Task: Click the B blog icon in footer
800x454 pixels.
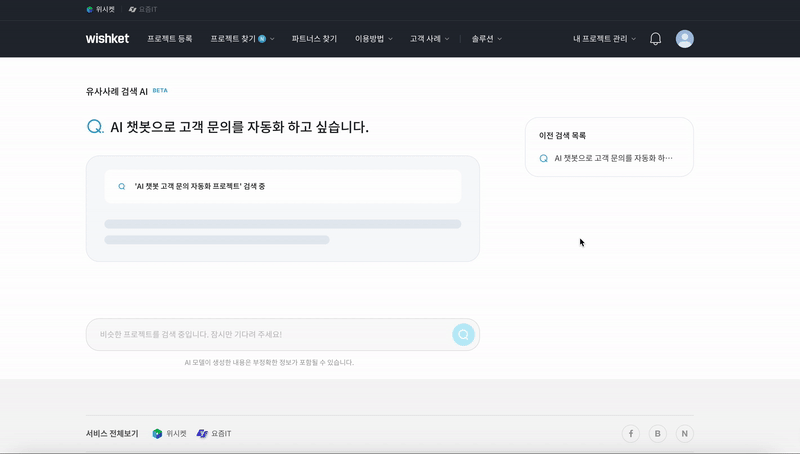Action: 658,433
